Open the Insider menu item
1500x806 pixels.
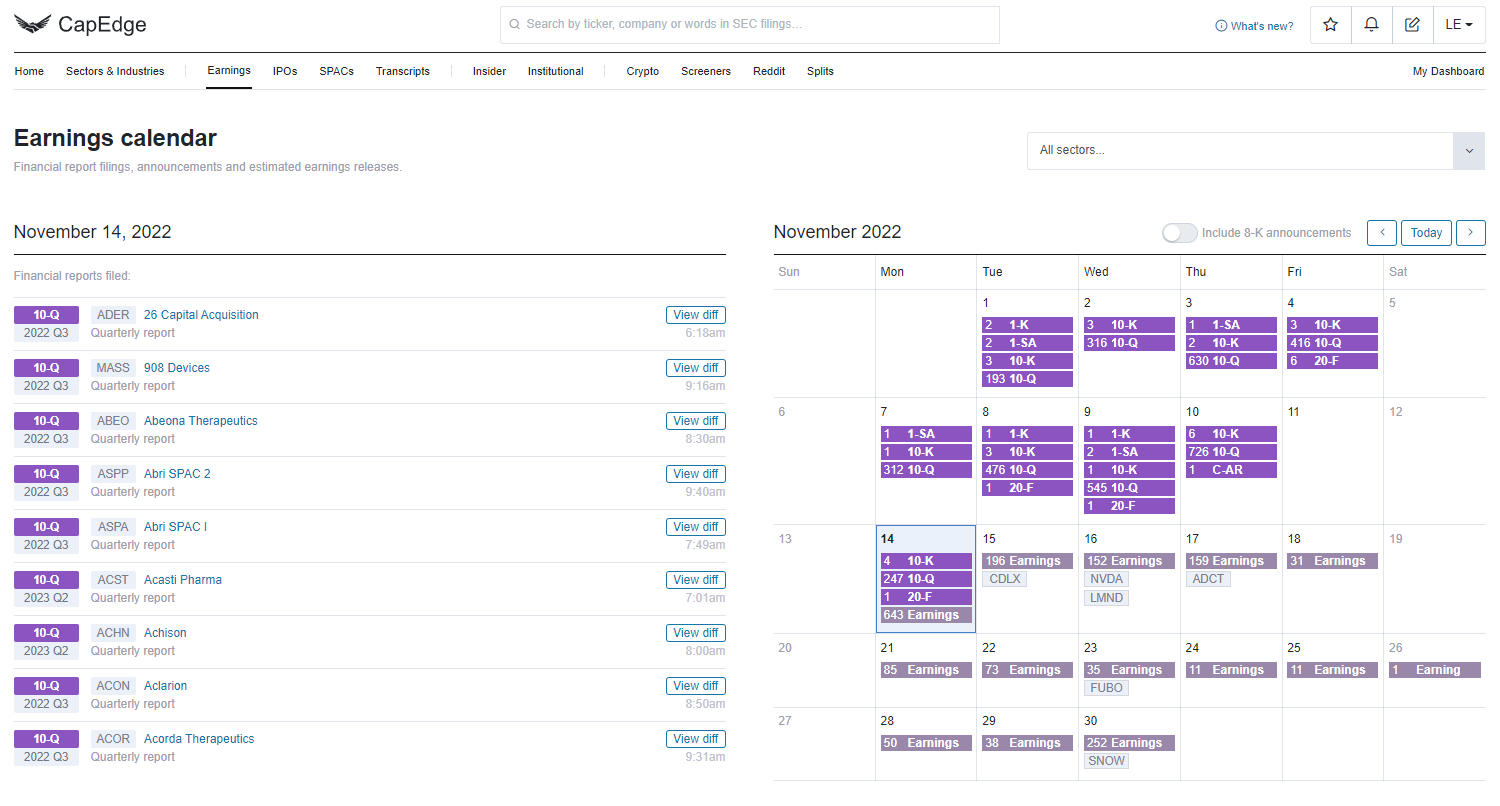(489, 71)
